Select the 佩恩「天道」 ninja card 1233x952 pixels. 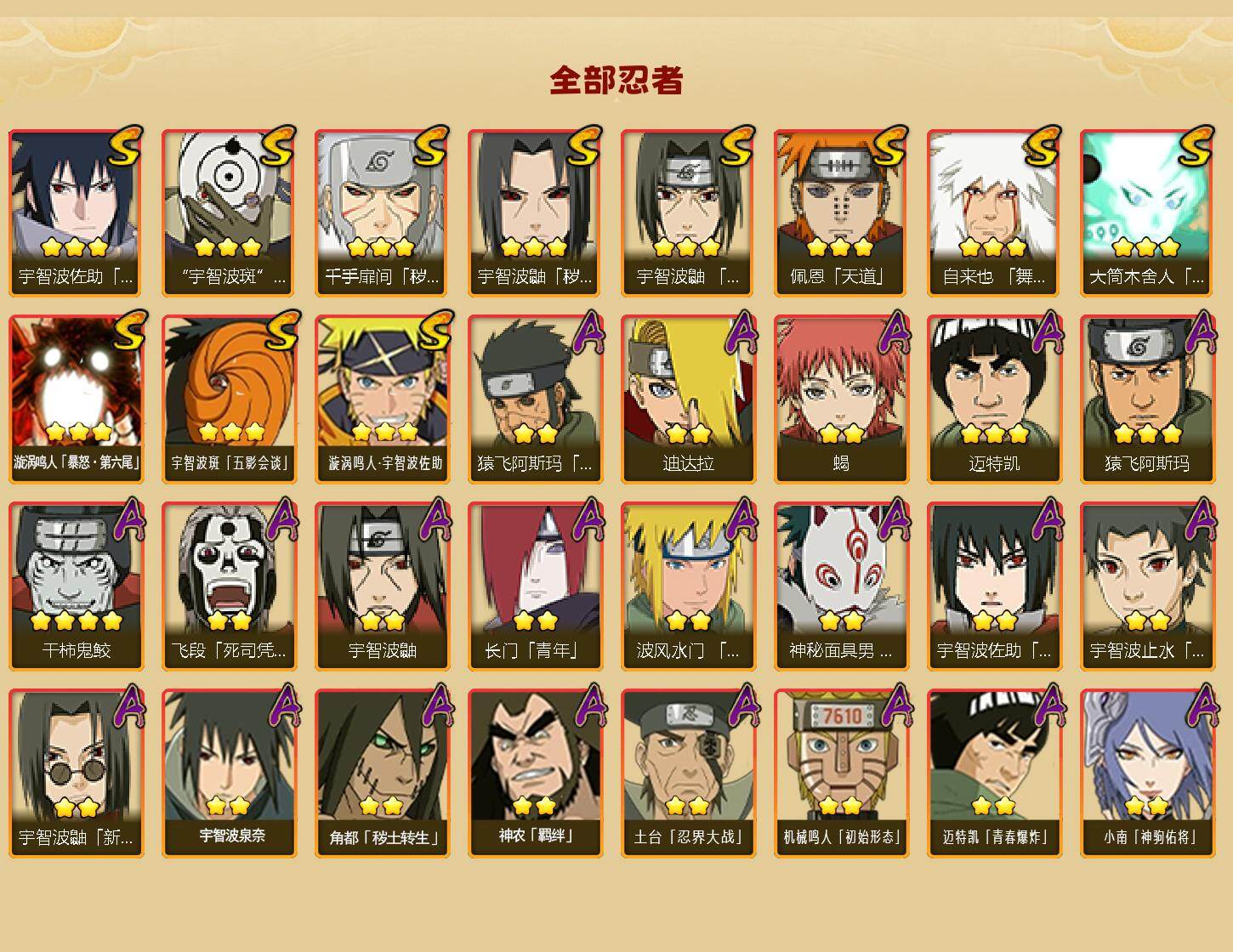[840, 212]
